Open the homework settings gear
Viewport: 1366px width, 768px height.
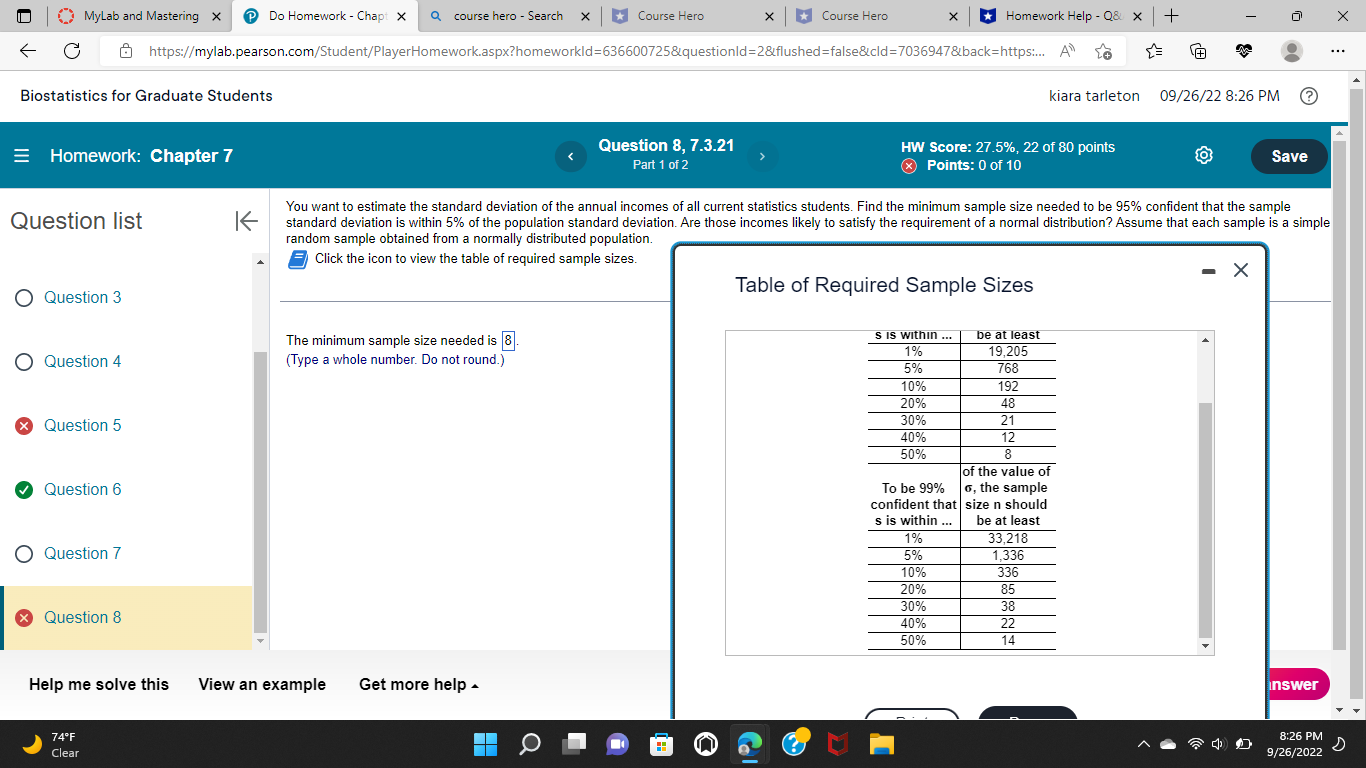click(x=1203, y=156)
